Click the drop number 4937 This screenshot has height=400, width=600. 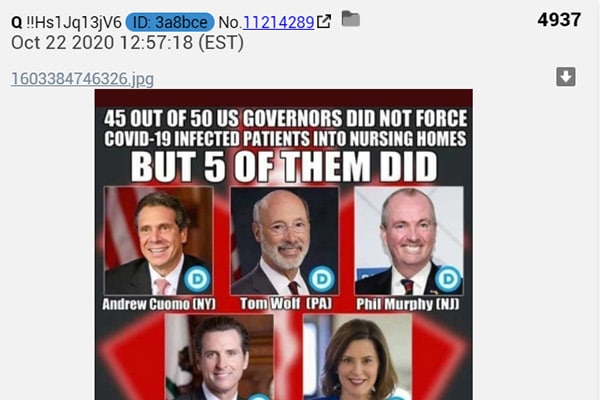point(559,20)
